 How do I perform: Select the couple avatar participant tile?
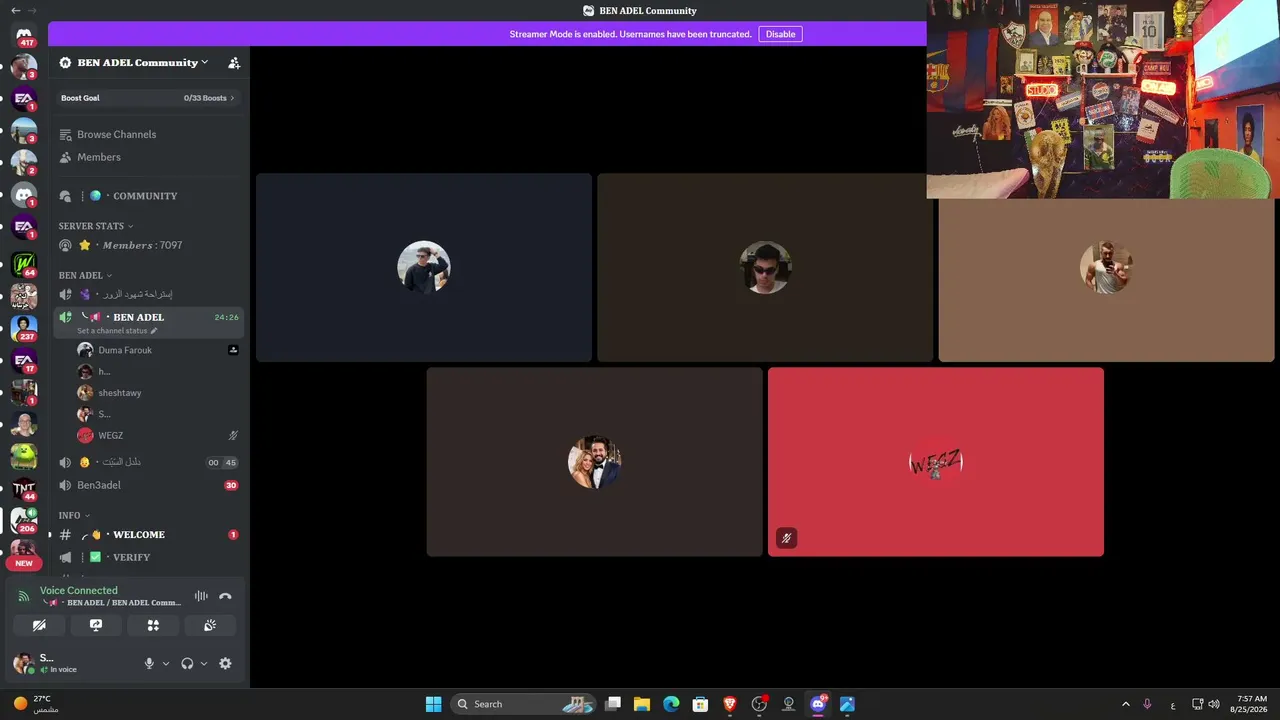[595, 462]
